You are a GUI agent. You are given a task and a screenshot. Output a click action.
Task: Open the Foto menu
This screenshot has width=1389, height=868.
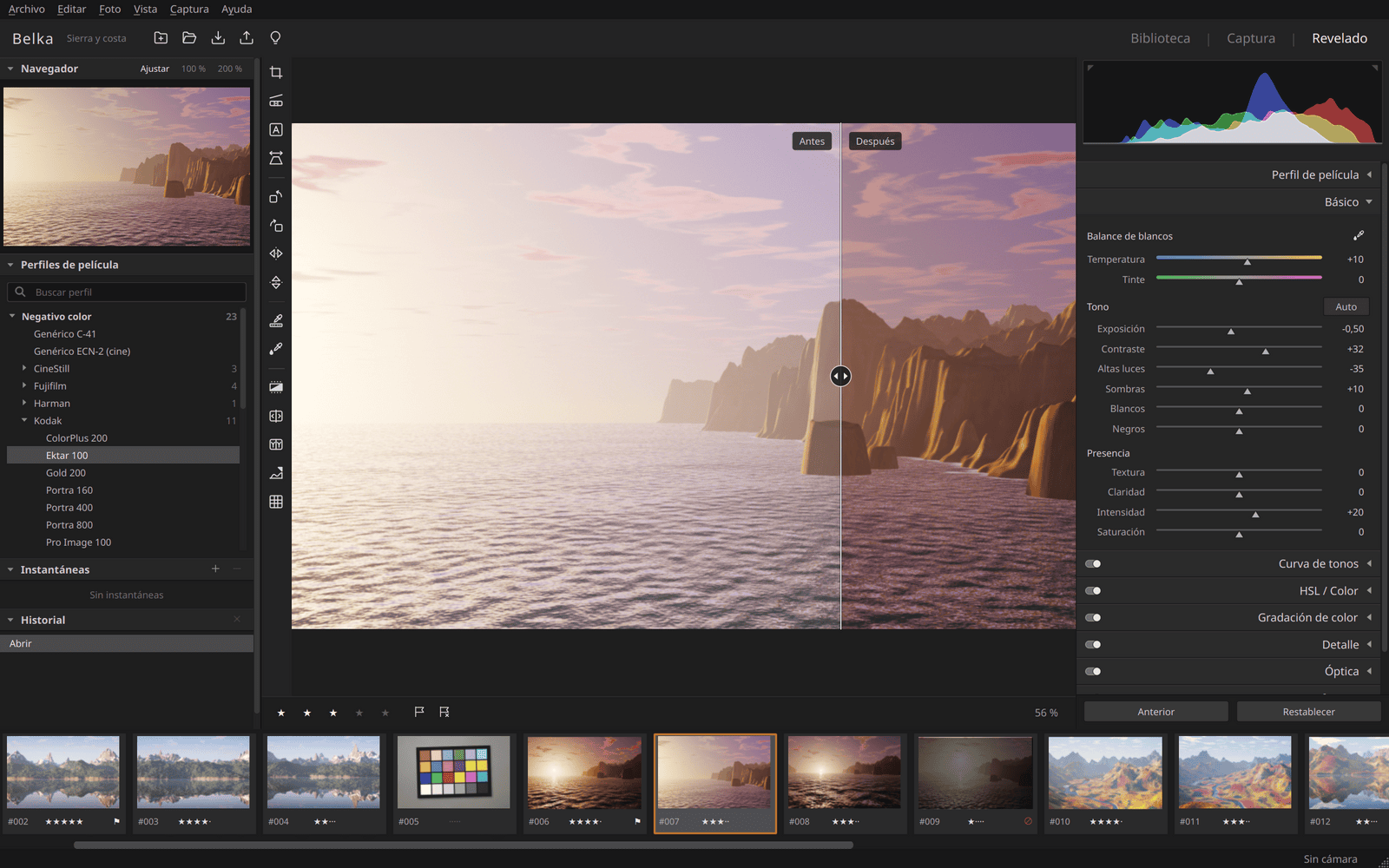[x=110, y=9]
